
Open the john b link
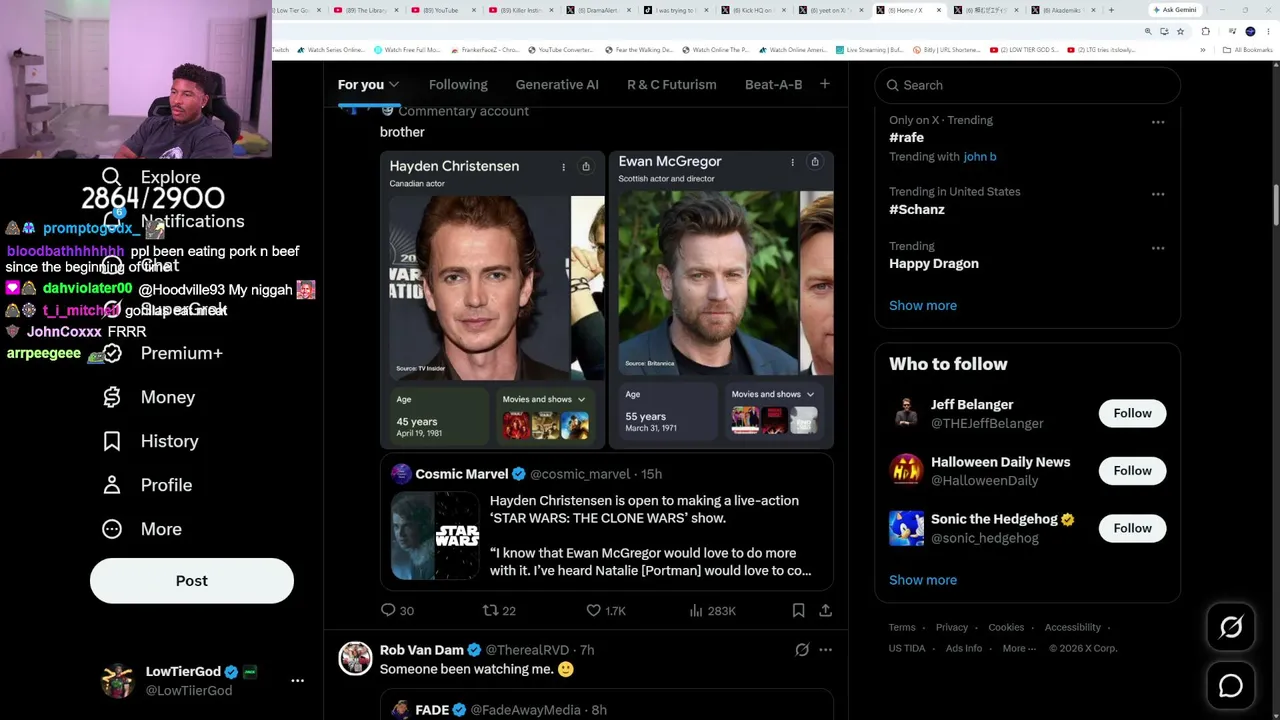click(x=980, y=157)
